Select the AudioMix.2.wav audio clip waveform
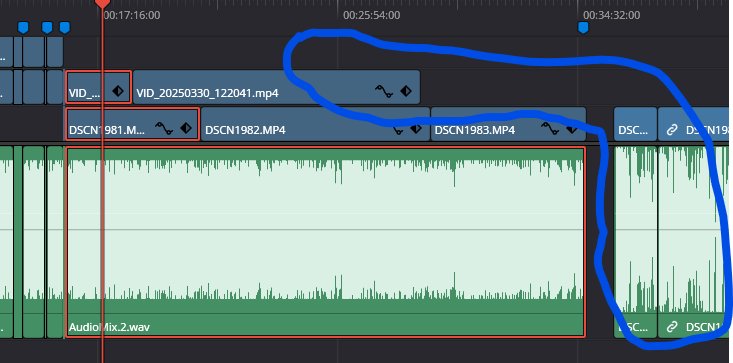 point(325,242)
